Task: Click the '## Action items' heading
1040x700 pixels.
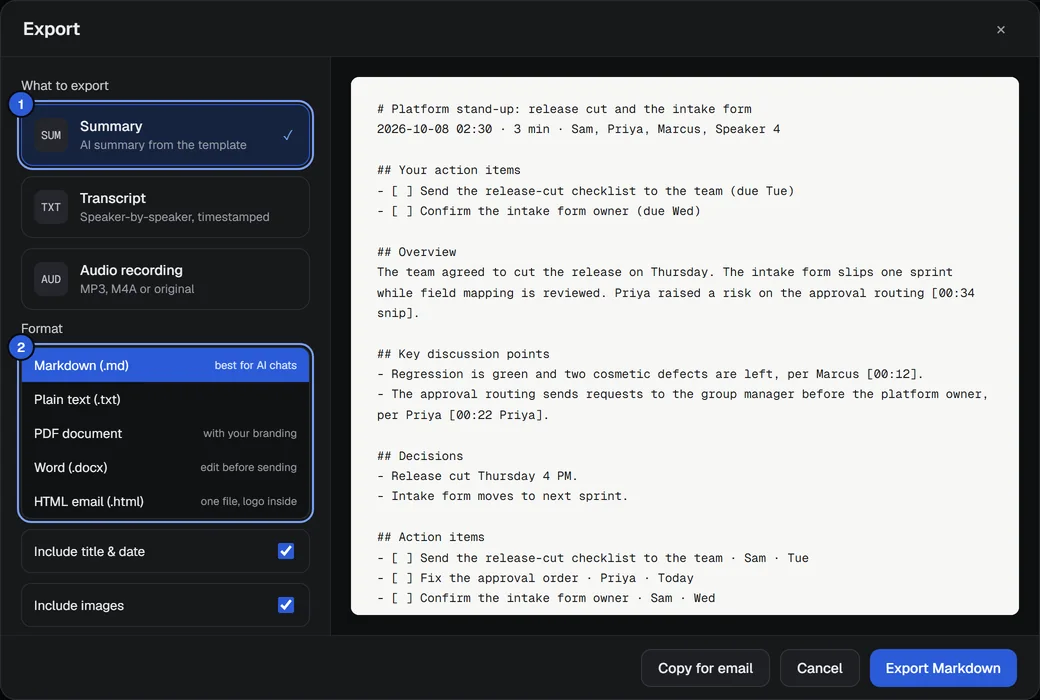Action: [430, 537]
